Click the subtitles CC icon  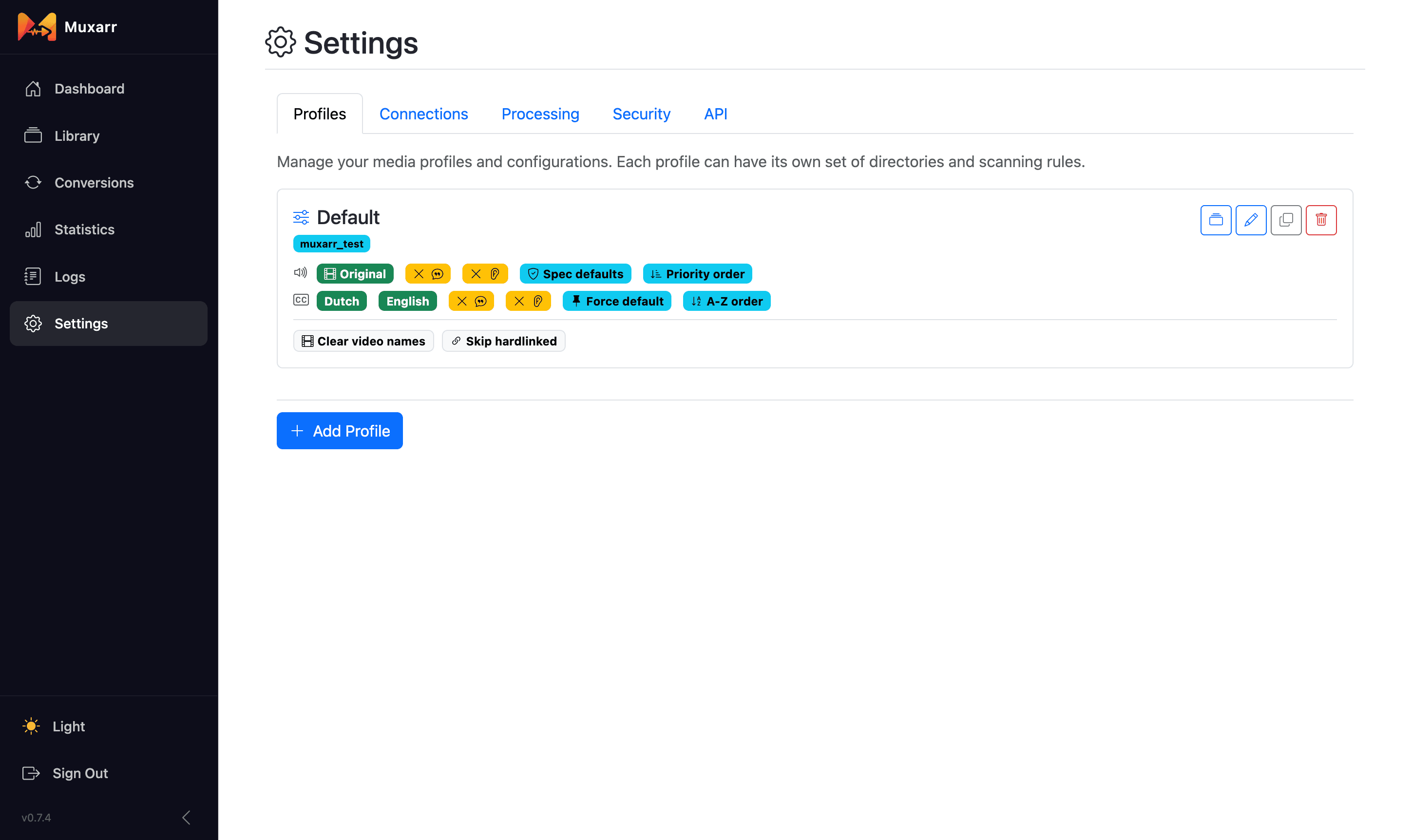[301, 300]
